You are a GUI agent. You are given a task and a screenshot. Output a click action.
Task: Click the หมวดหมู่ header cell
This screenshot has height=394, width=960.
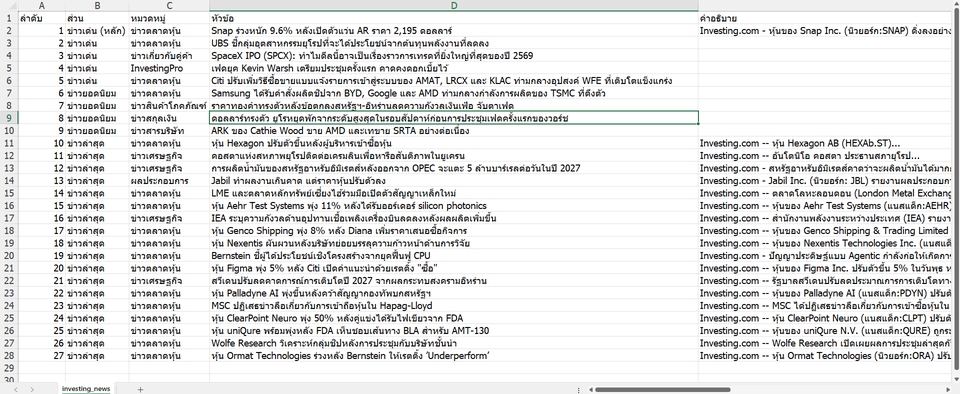(169, 18)
